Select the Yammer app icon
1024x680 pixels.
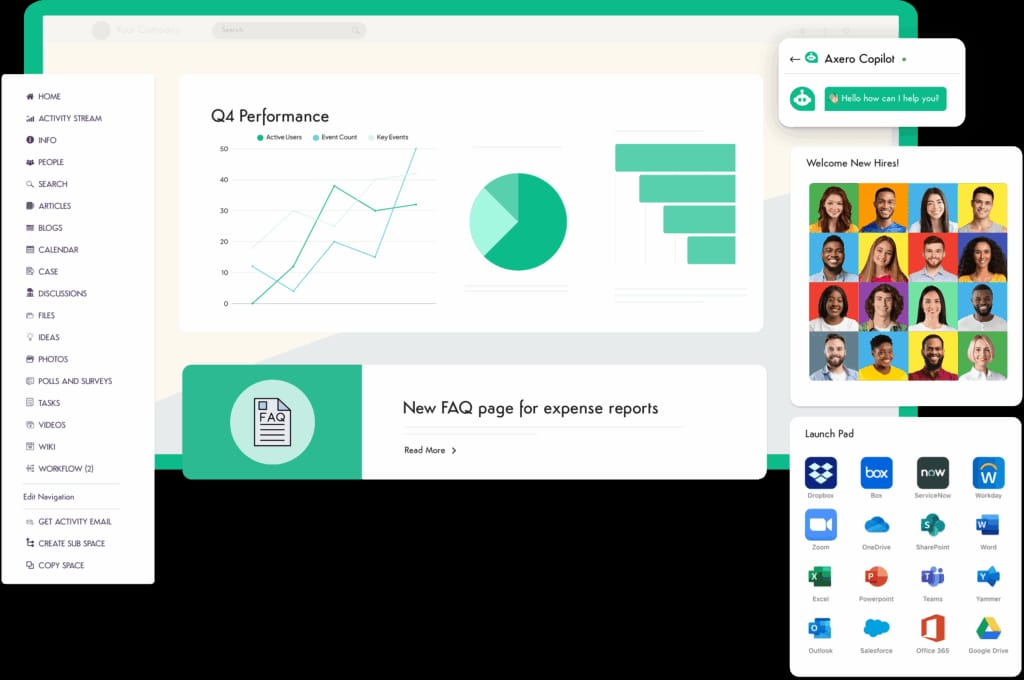click(x=988, y=578)
